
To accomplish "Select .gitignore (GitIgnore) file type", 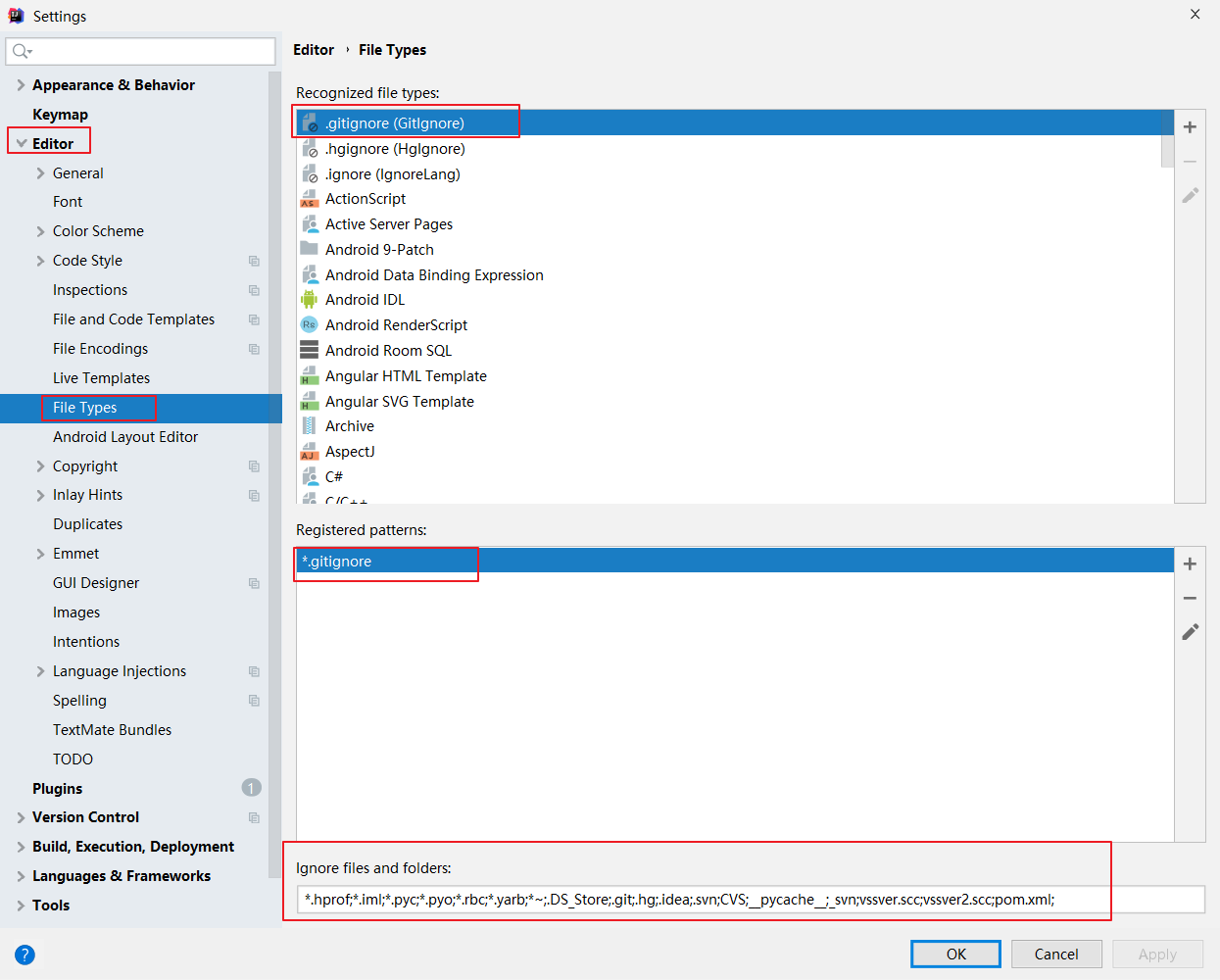I will pos(729,122).
